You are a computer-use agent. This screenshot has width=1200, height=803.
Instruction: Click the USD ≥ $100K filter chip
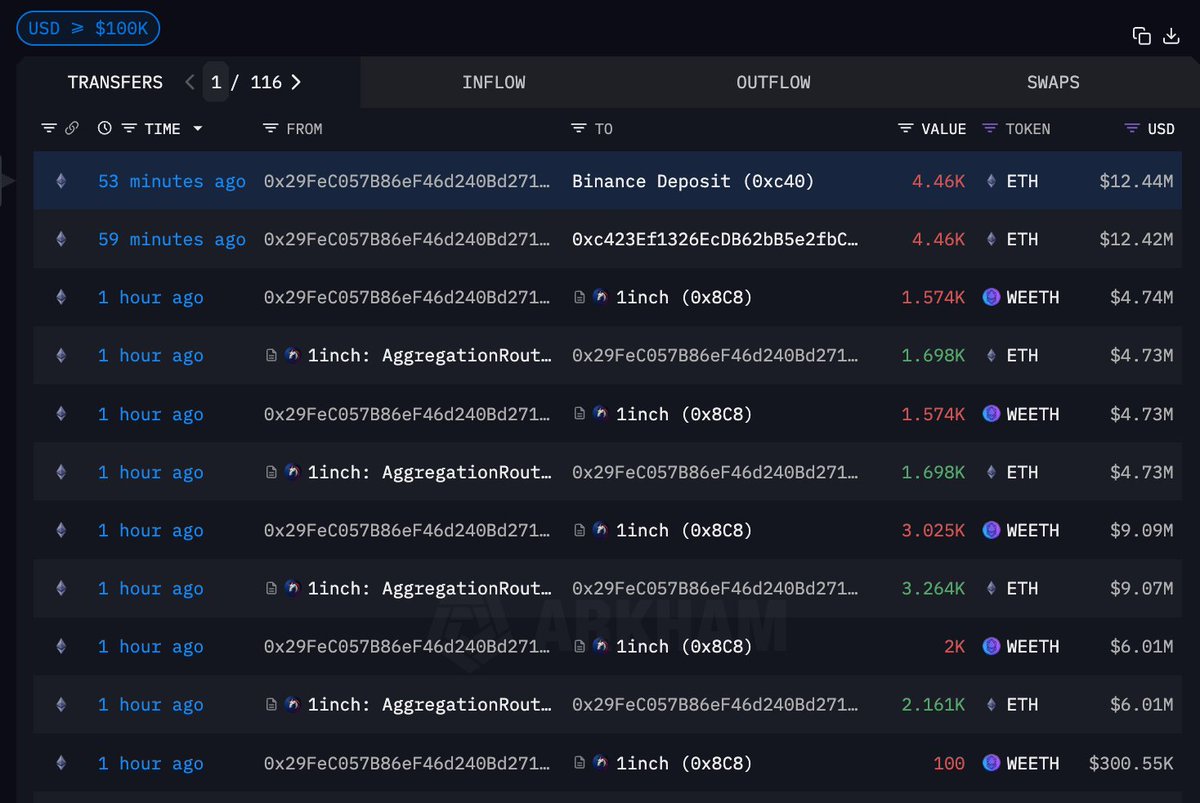[88, 28]
